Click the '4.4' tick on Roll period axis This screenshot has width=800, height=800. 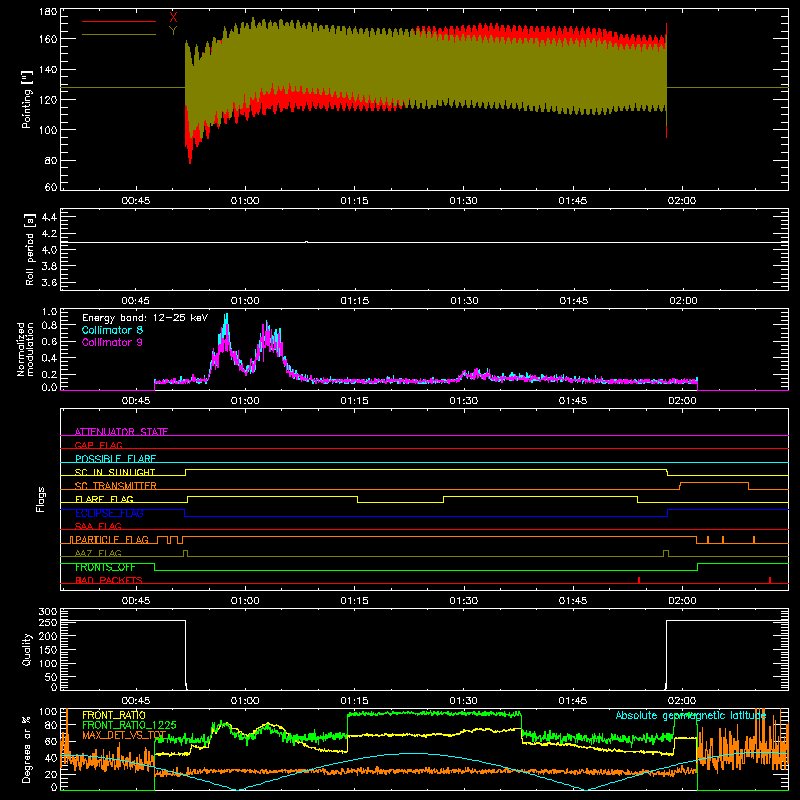pyautogui.click(x=49, y=217)
